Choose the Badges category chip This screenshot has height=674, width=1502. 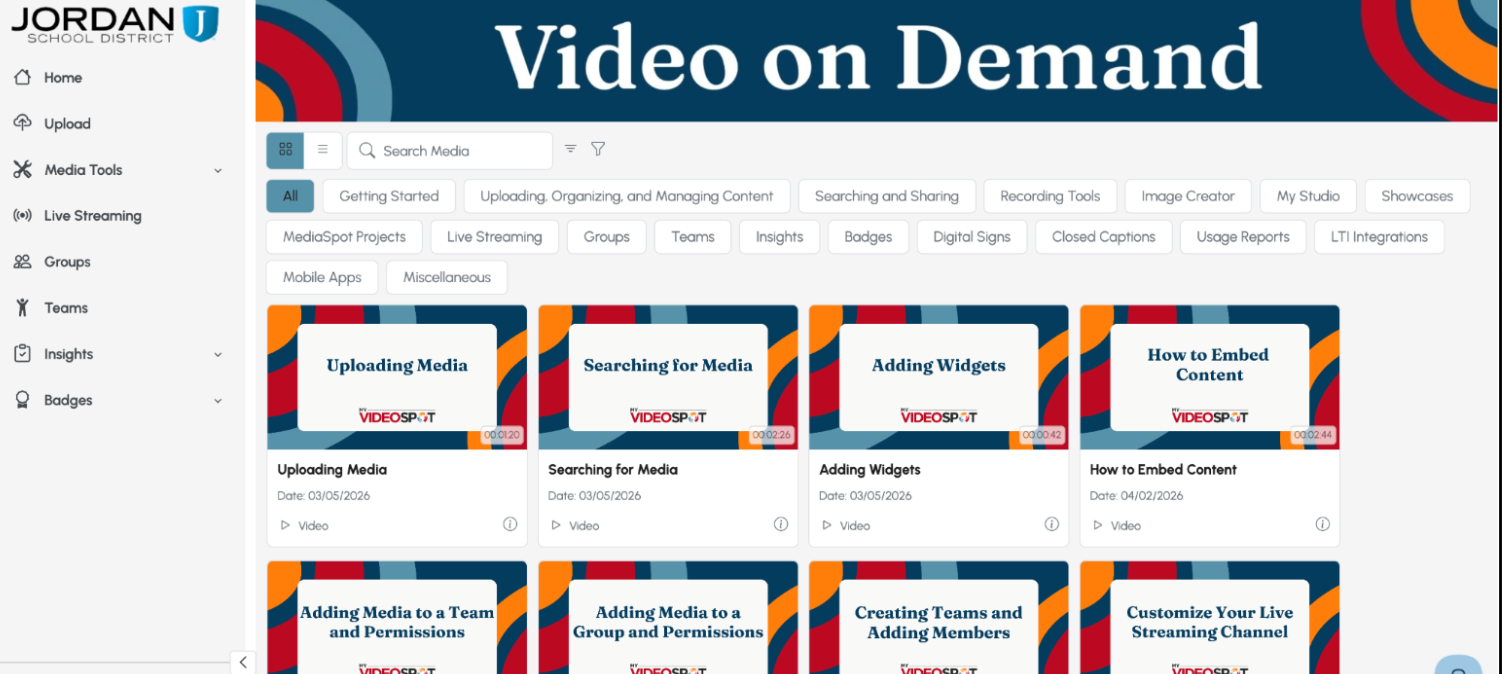coord(868,237)
